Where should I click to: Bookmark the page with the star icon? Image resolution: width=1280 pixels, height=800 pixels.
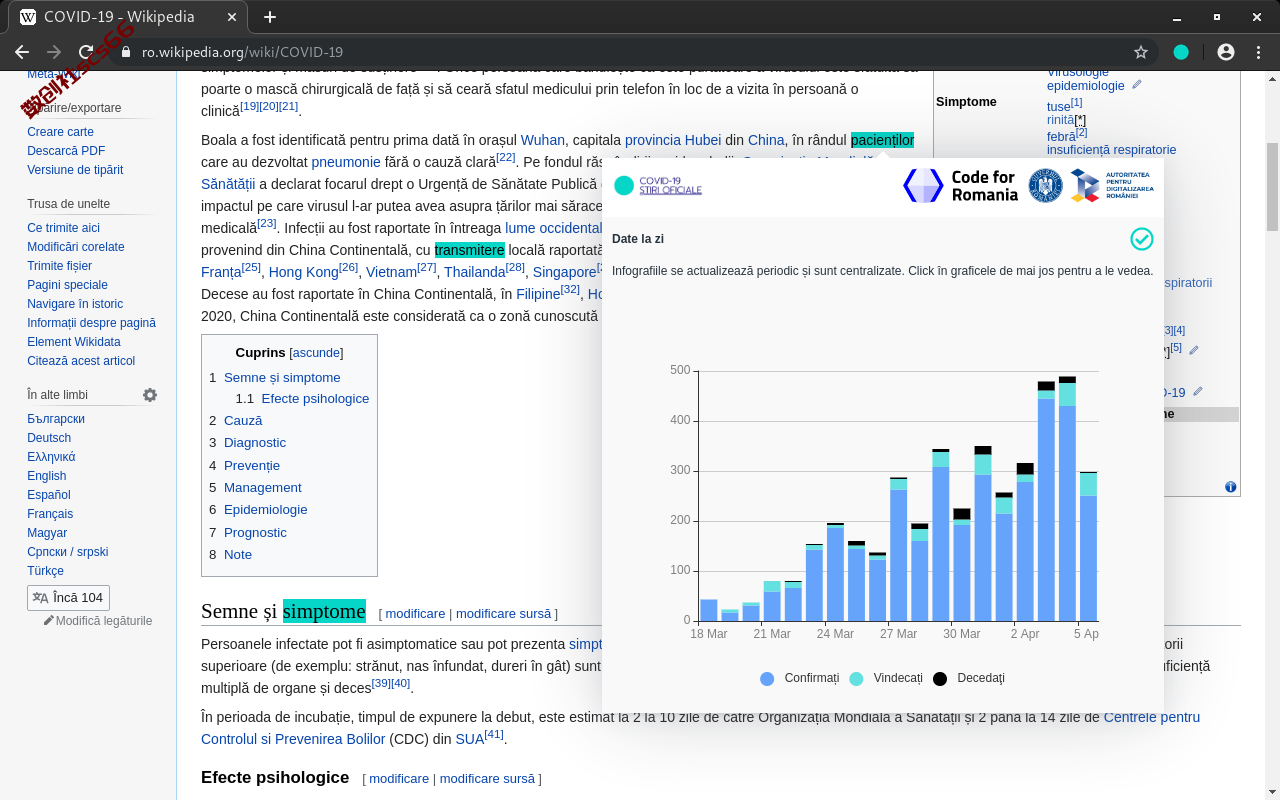pos(1141,52)
